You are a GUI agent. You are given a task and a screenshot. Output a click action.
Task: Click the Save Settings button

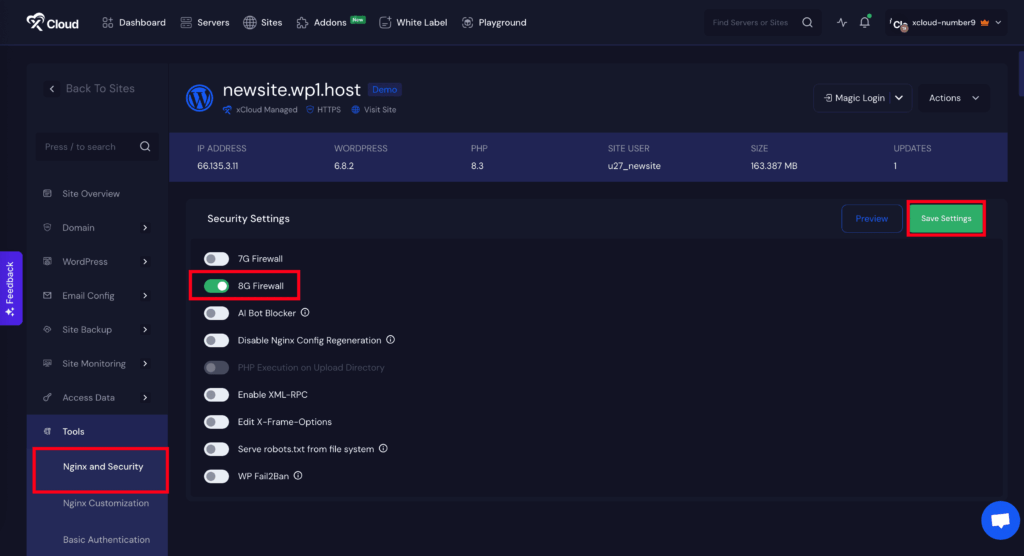point(946,218)
